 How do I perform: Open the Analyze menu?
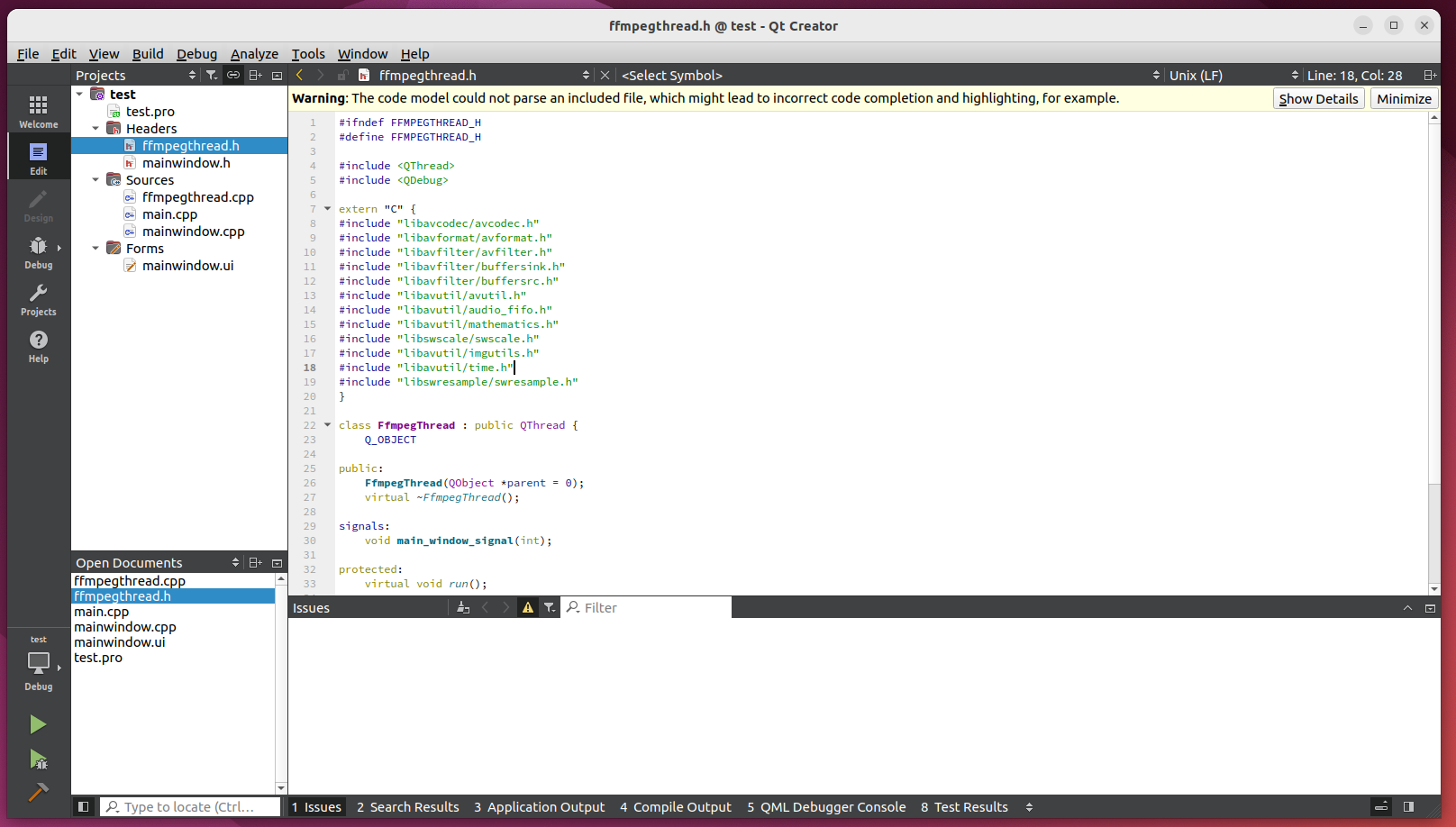254,54
